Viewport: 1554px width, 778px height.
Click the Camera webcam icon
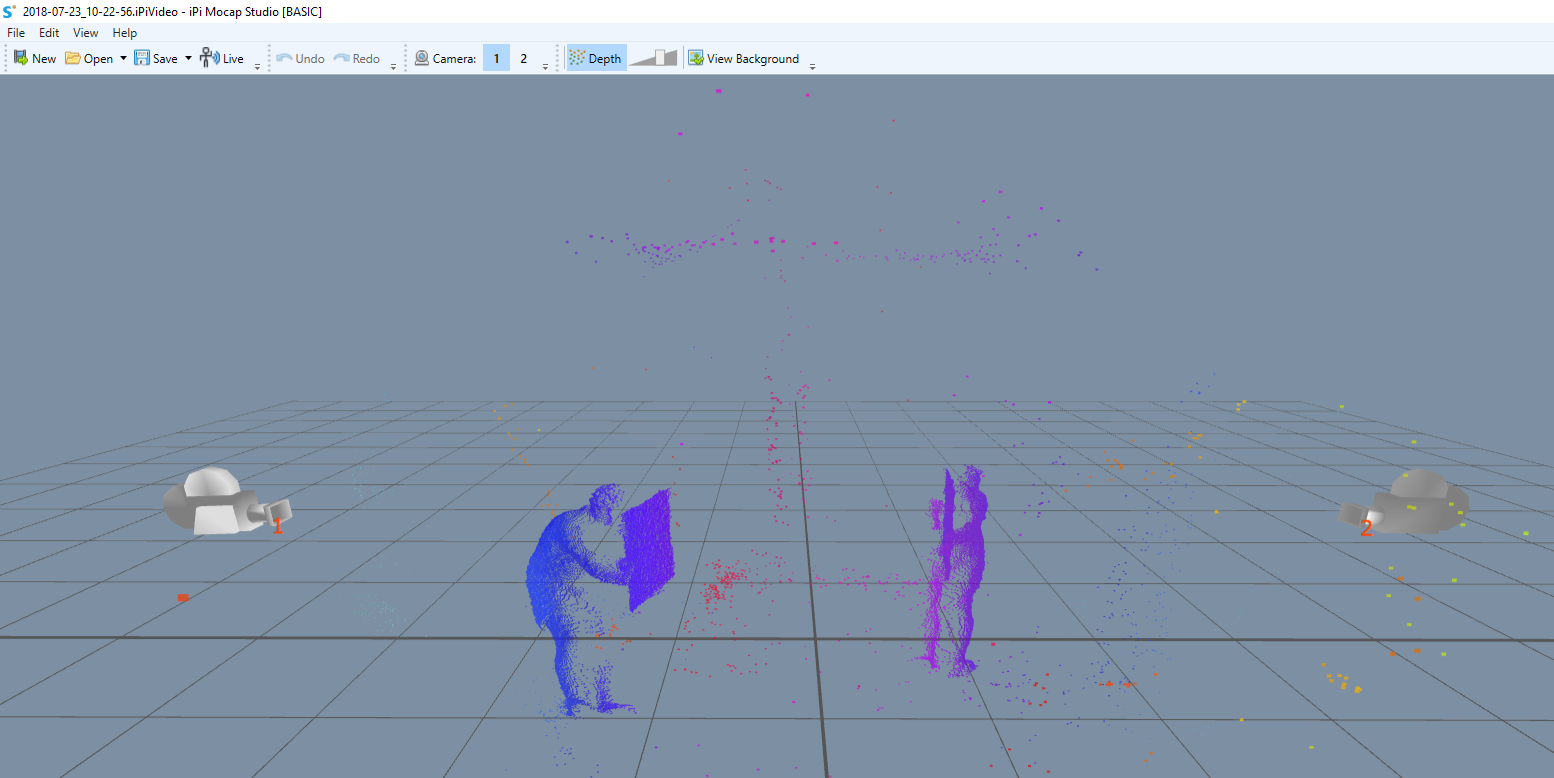click(x=422, y=58)
